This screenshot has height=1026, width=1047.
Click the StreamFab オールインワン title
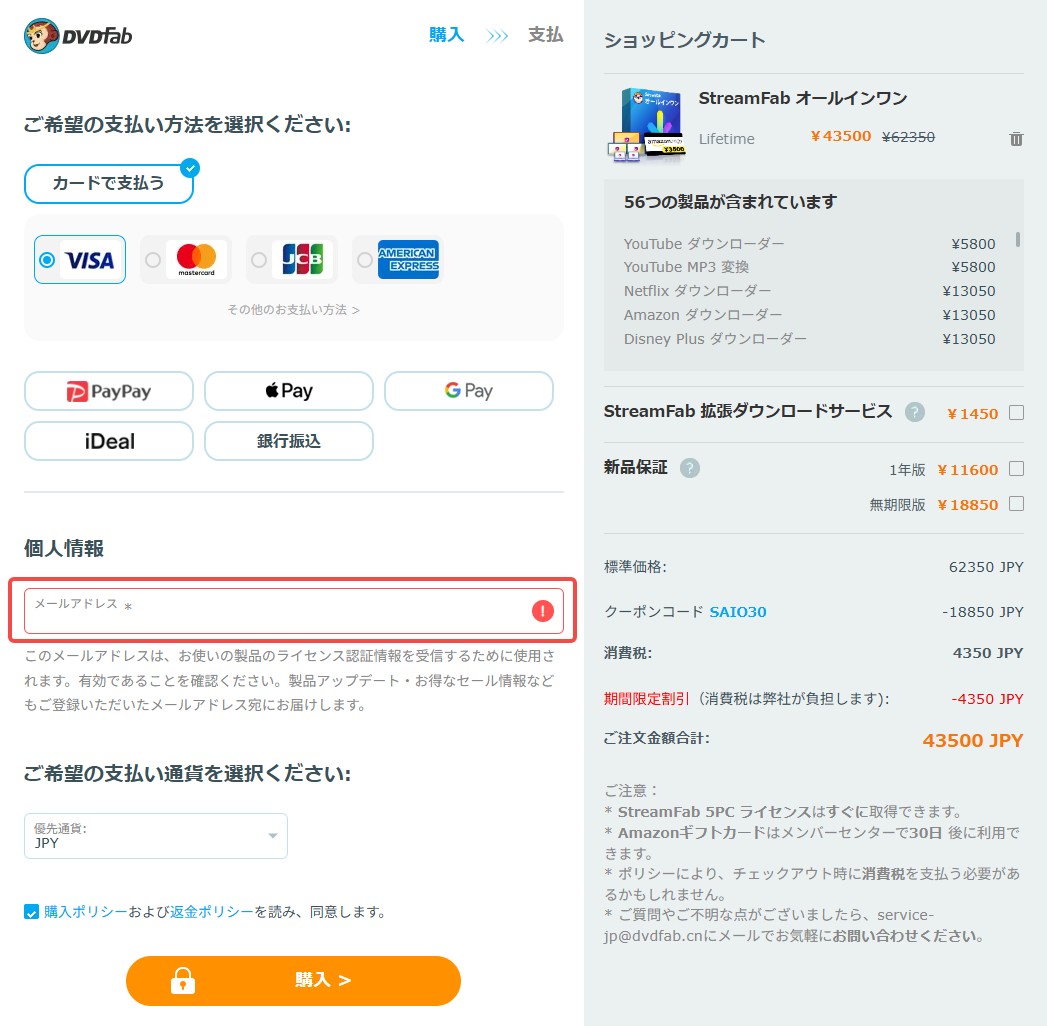tap(803, 98)
